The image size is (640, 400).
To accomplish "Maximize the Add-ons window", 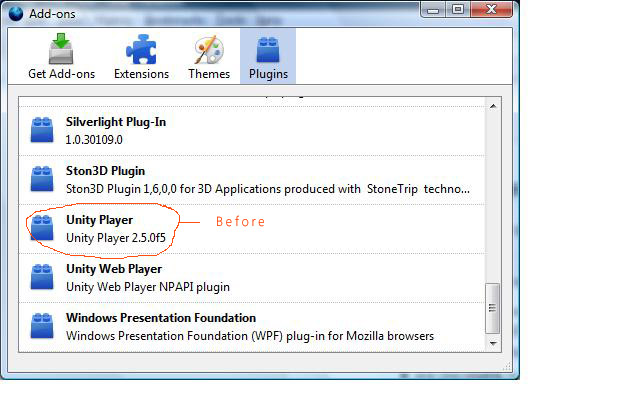I will click(458, 10).
